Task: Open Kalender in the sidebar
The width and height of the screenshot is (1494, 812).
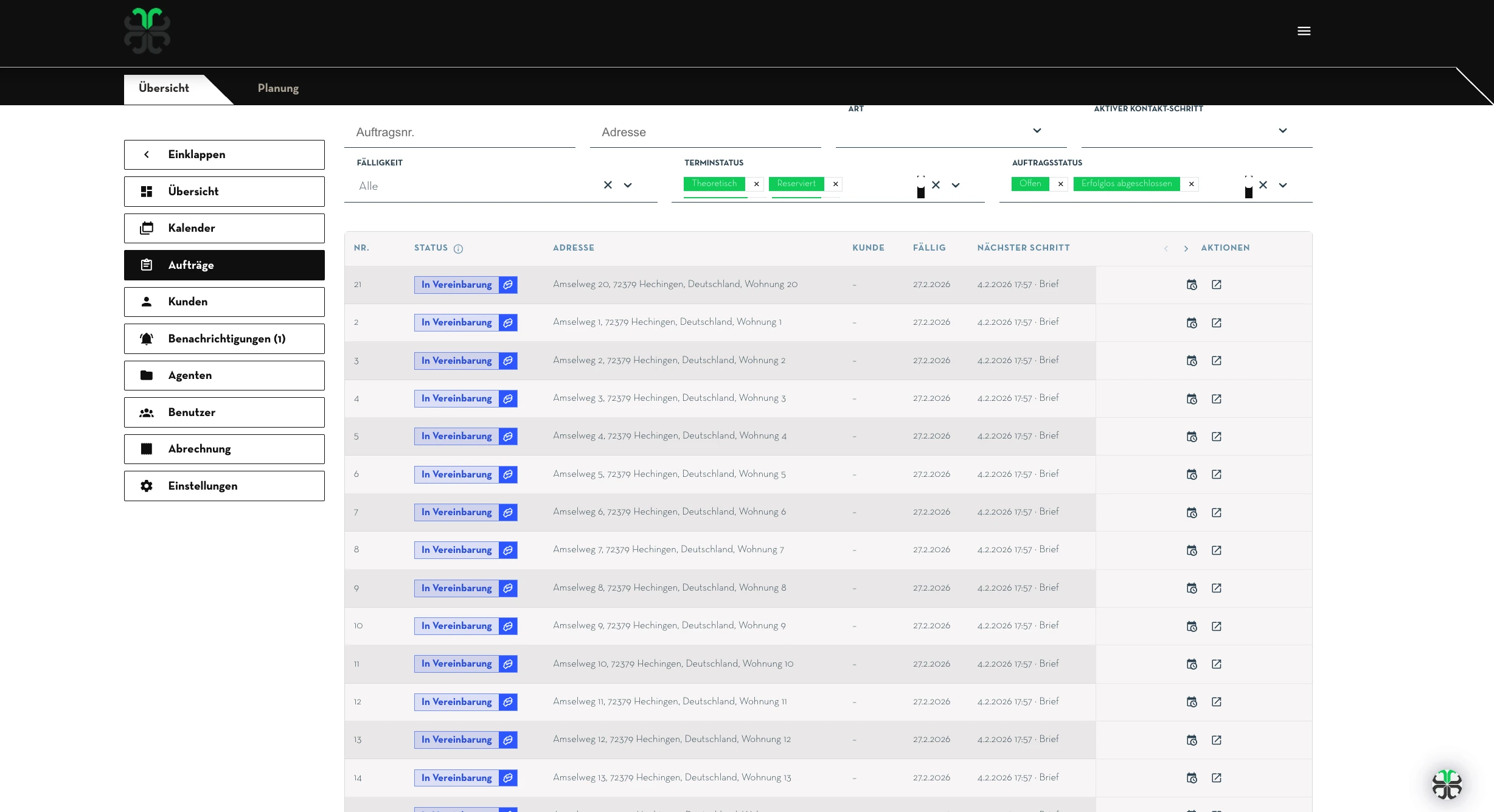Action: point(224,228)
